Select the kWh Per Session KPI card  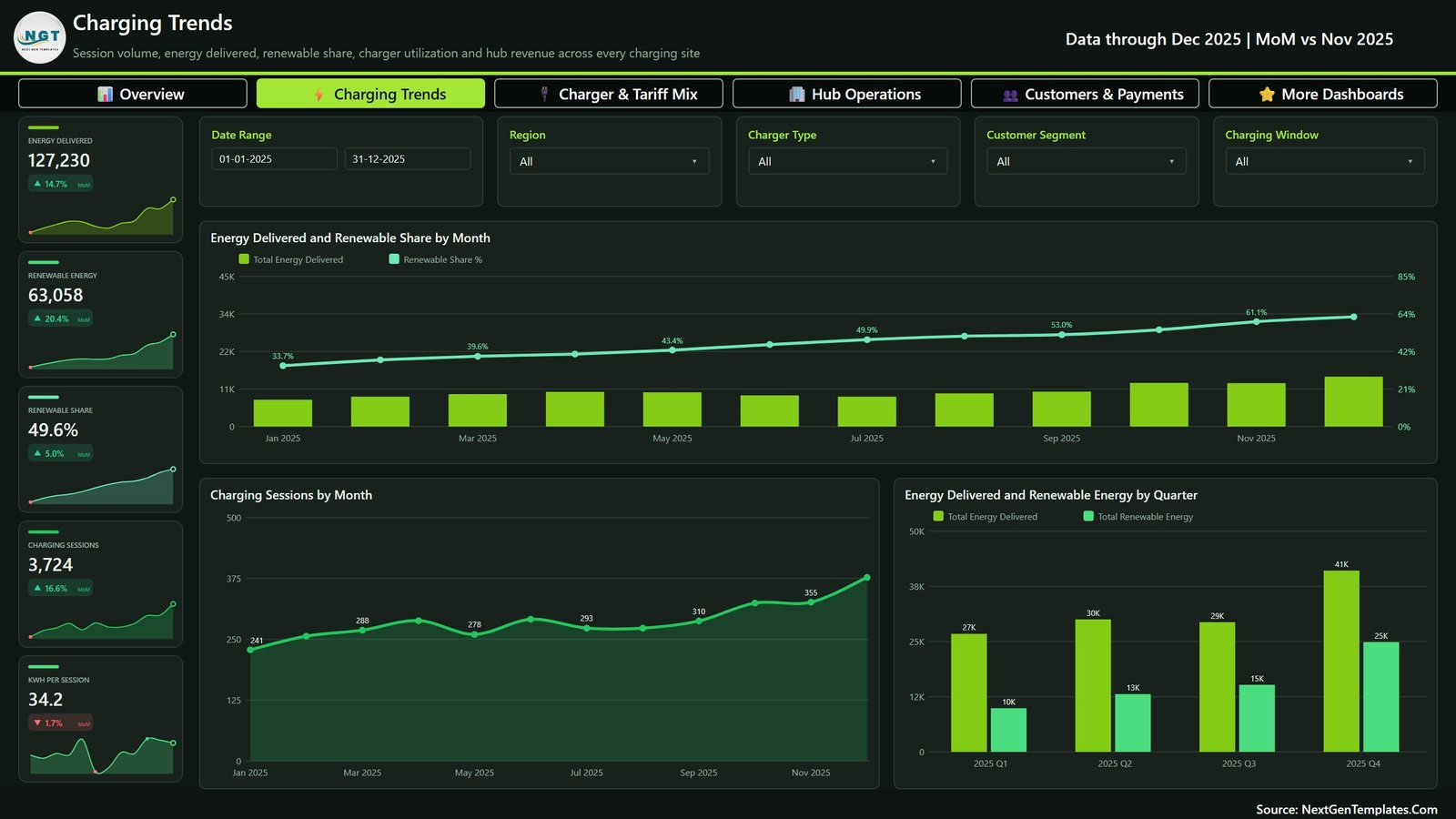click(101, 719)
